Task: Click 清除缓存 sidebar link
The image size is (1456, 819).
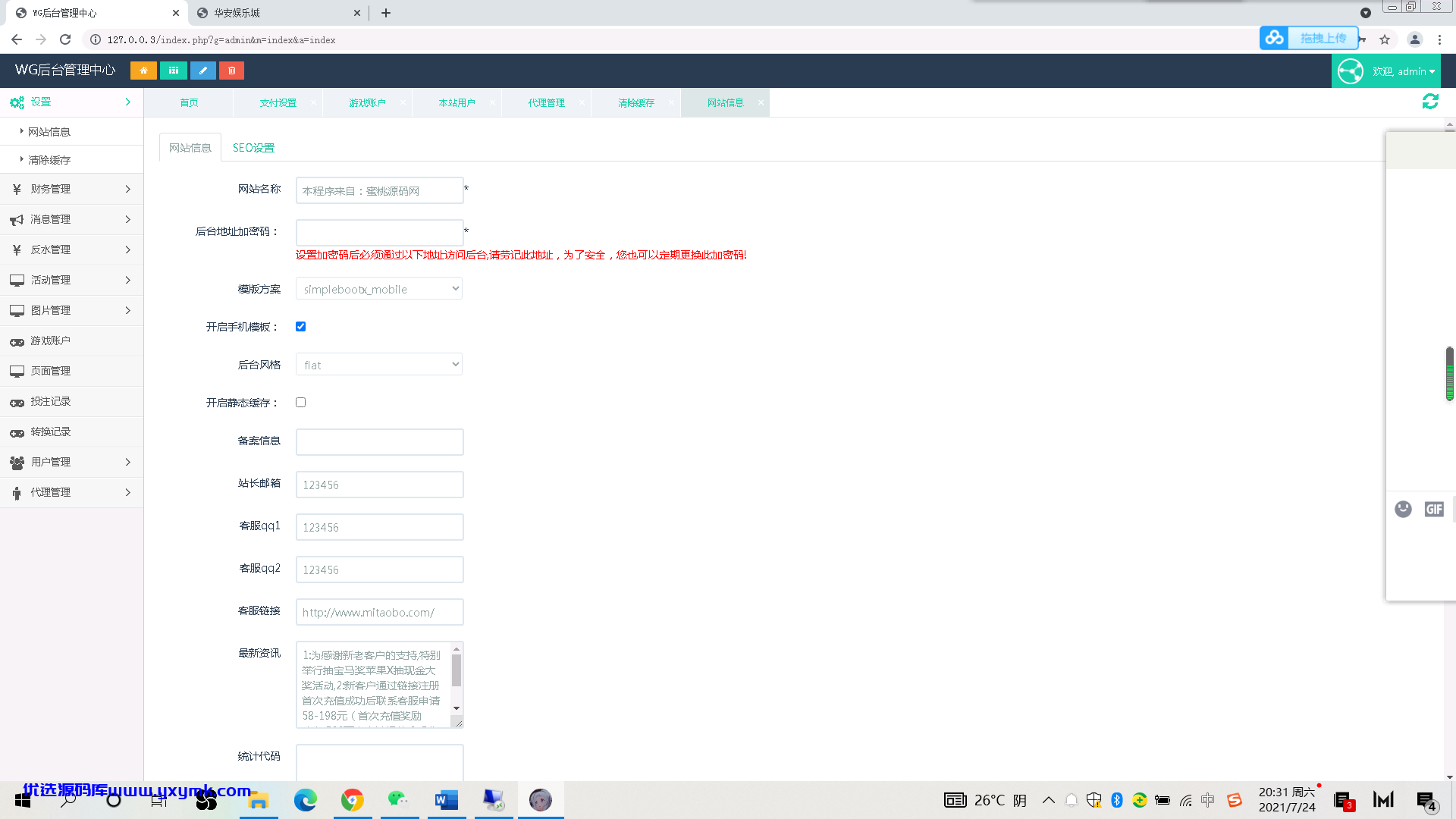Action: coord(72,160)
